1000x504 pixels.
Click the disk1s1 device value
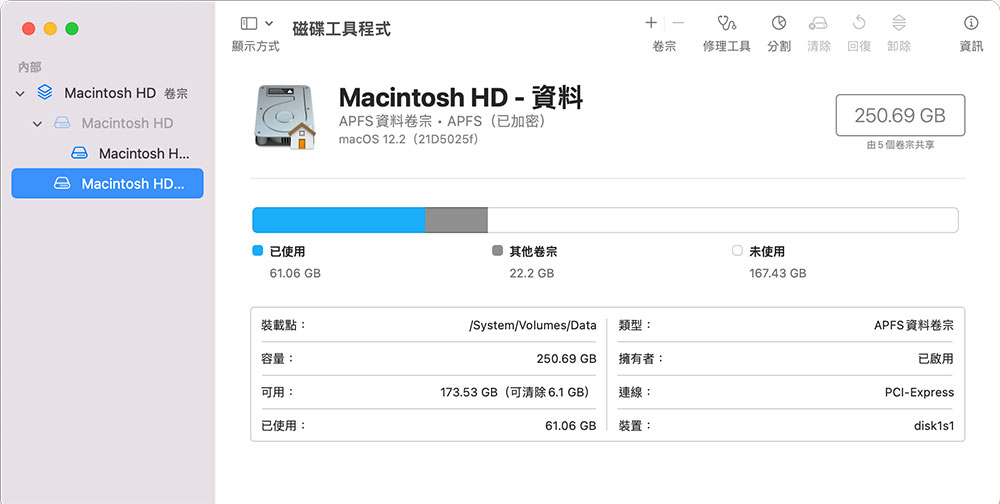point(934,426)
